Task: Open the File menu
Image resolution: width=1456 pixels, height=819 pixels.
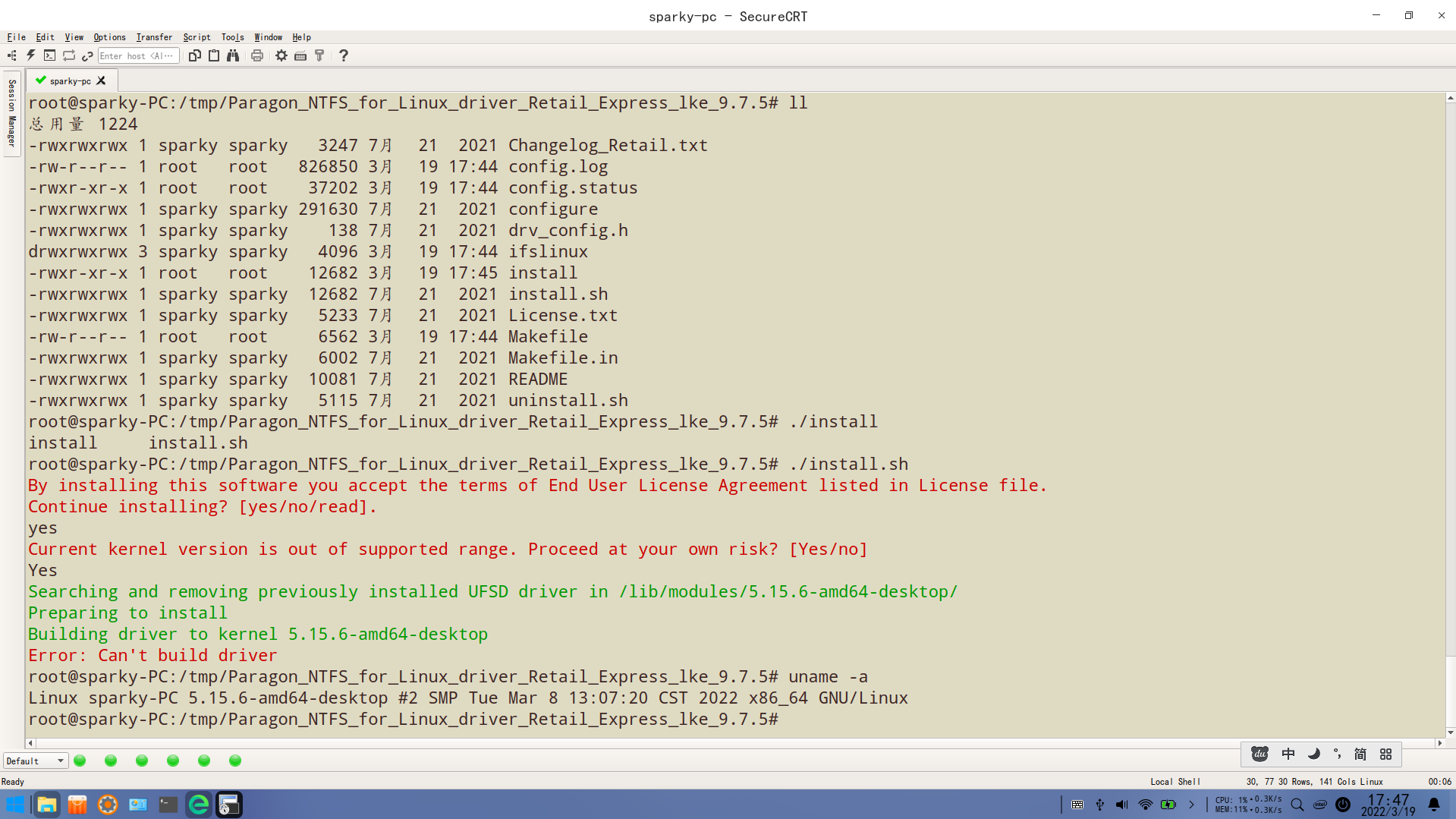Action: pos(16,37)
